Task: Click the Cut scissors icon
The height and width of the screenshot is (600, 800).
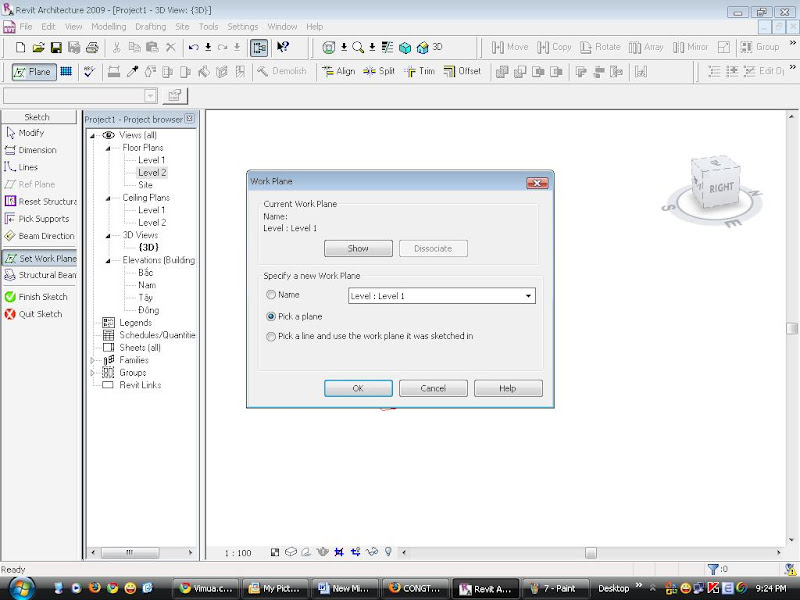Action: [117, 47]
